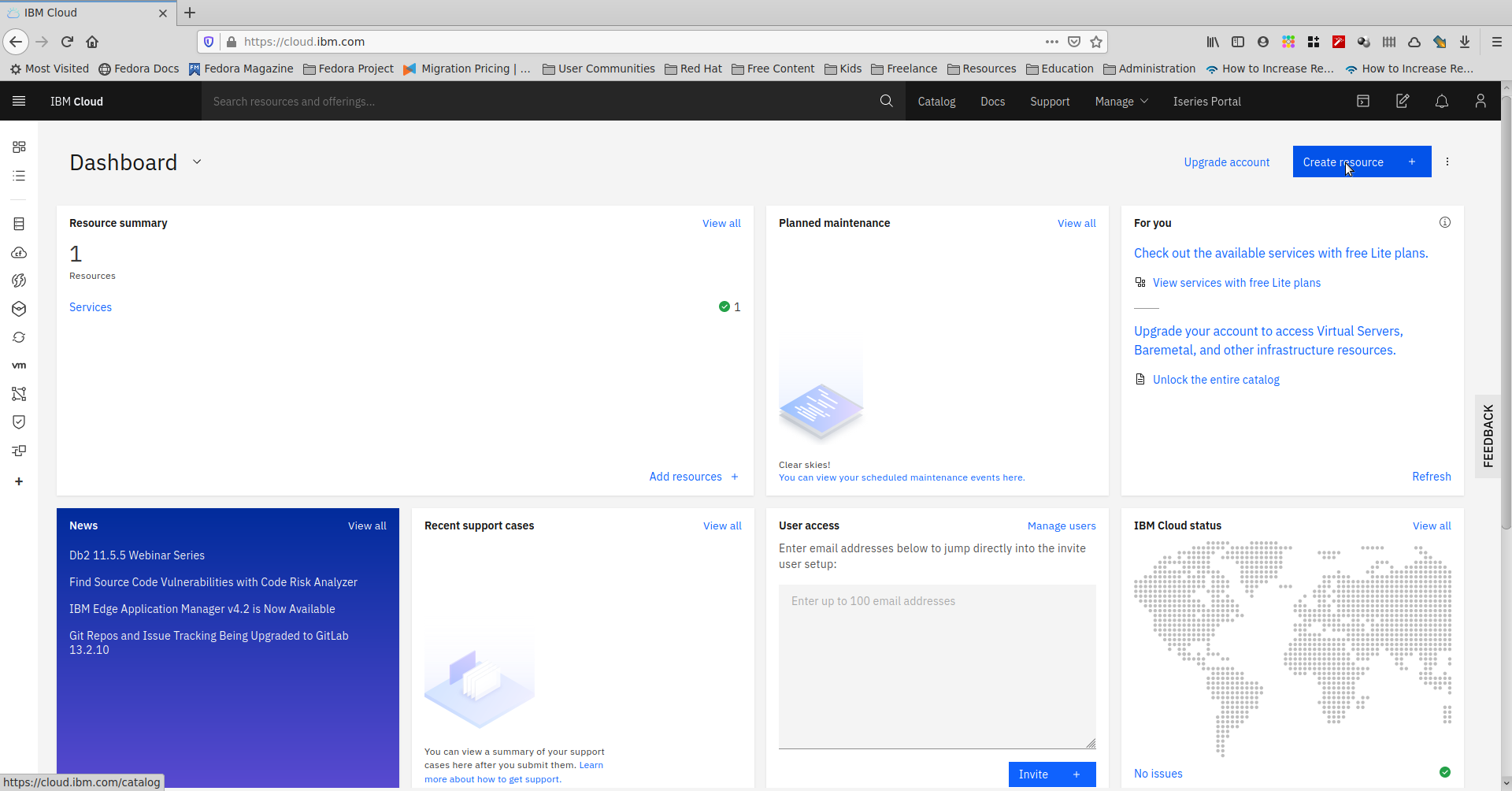Image resolution: width=1512 pixels, height=791 pixels.
Task: Click the FEEDBACK side tab
Action: (x=1488, y=436)
